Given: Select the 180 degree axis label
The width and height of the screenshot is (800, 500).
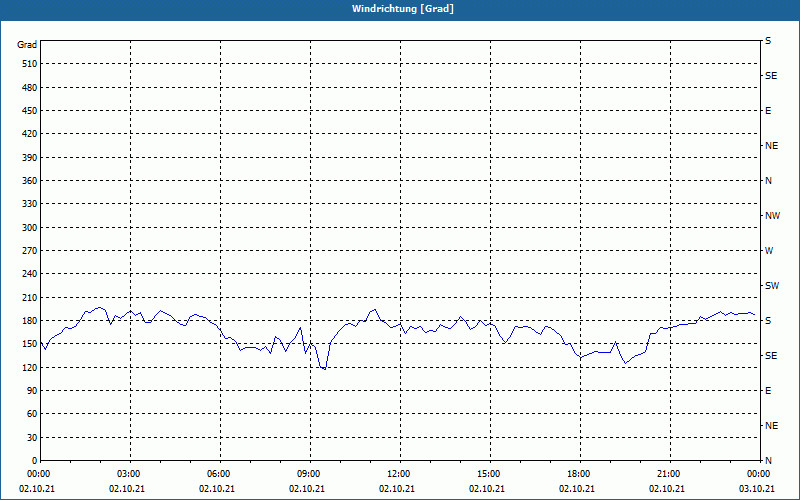Looking at the screenshot, I should (x=30, y=321).
